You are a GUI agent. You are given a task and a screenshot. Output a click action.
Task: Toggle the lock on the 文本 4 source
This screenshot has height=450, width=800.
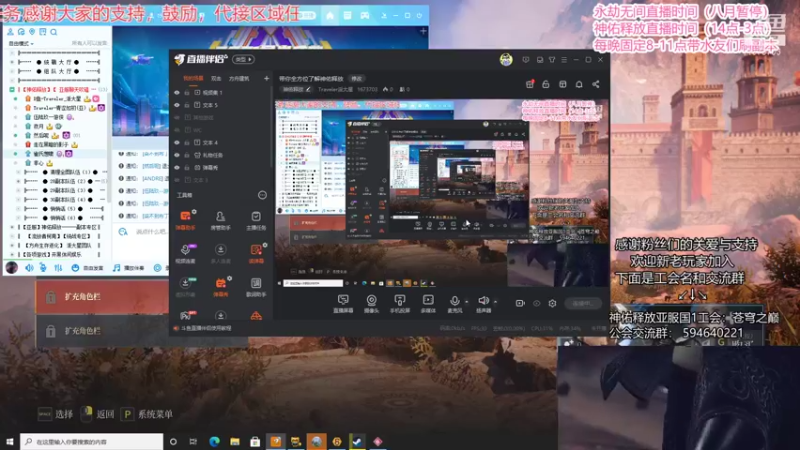(187, 143)
